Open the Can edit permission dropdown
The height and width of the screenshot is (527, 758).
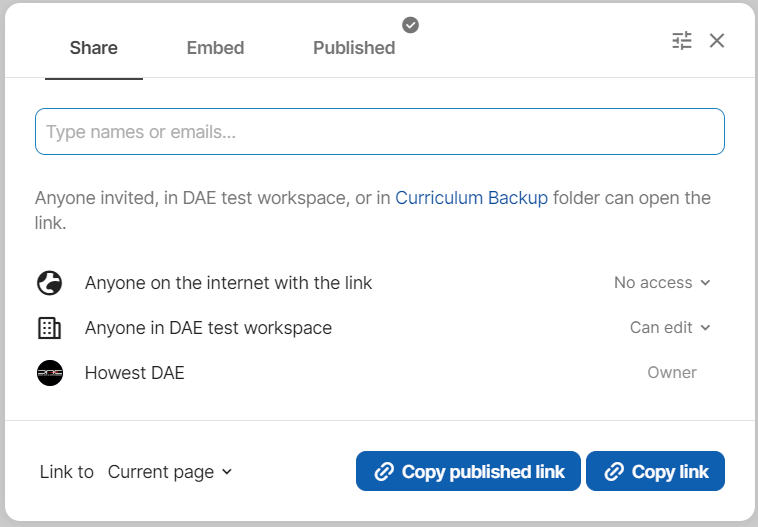670,328
